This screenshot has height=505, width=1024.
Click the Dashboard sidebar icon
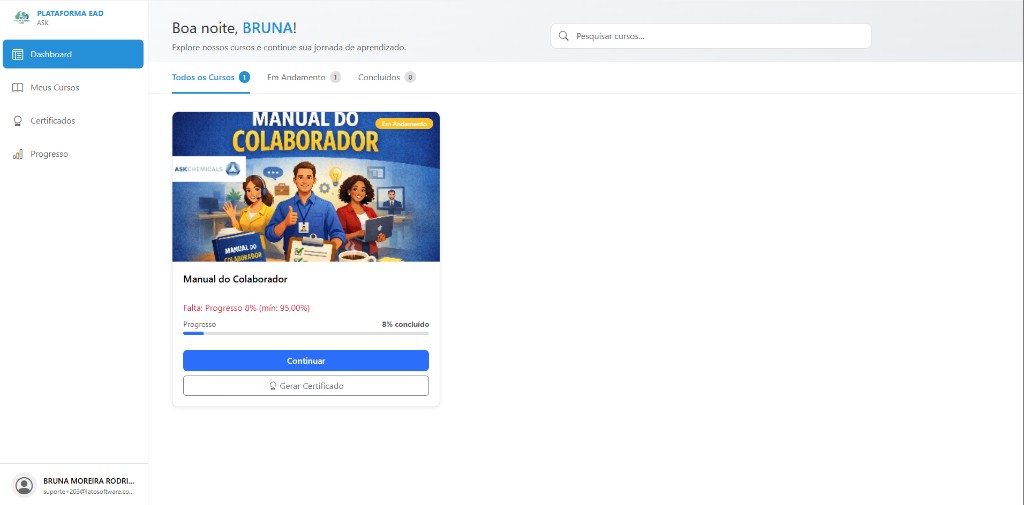click(x=18, y=54)
